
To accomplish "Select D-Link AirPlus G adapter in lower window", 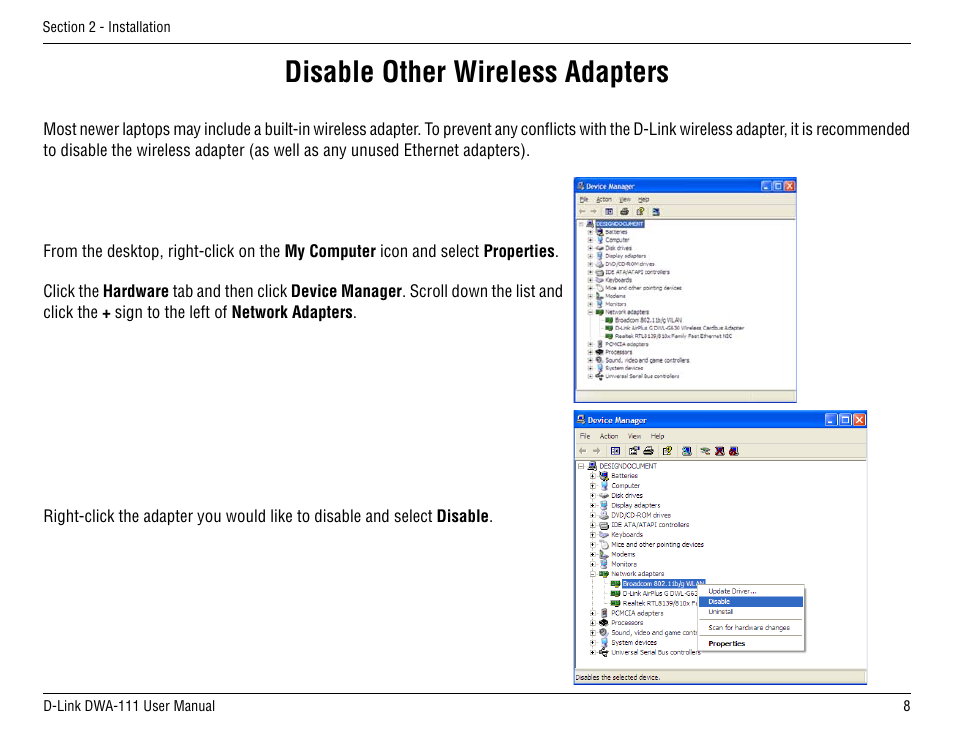I will click(660, 593).
